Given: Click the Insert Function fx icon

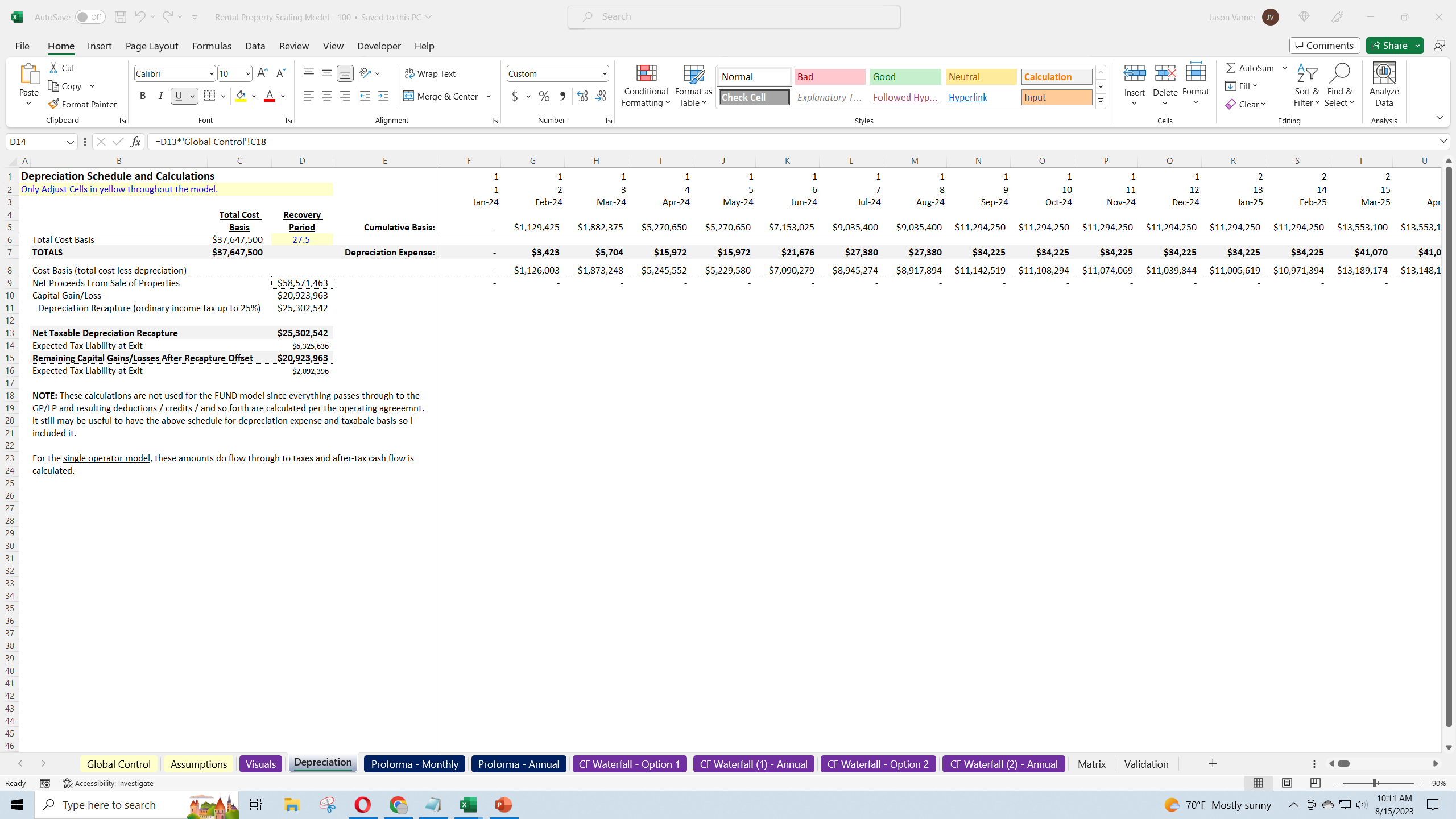Looking at the screenshot, I should tap(135, 142).
